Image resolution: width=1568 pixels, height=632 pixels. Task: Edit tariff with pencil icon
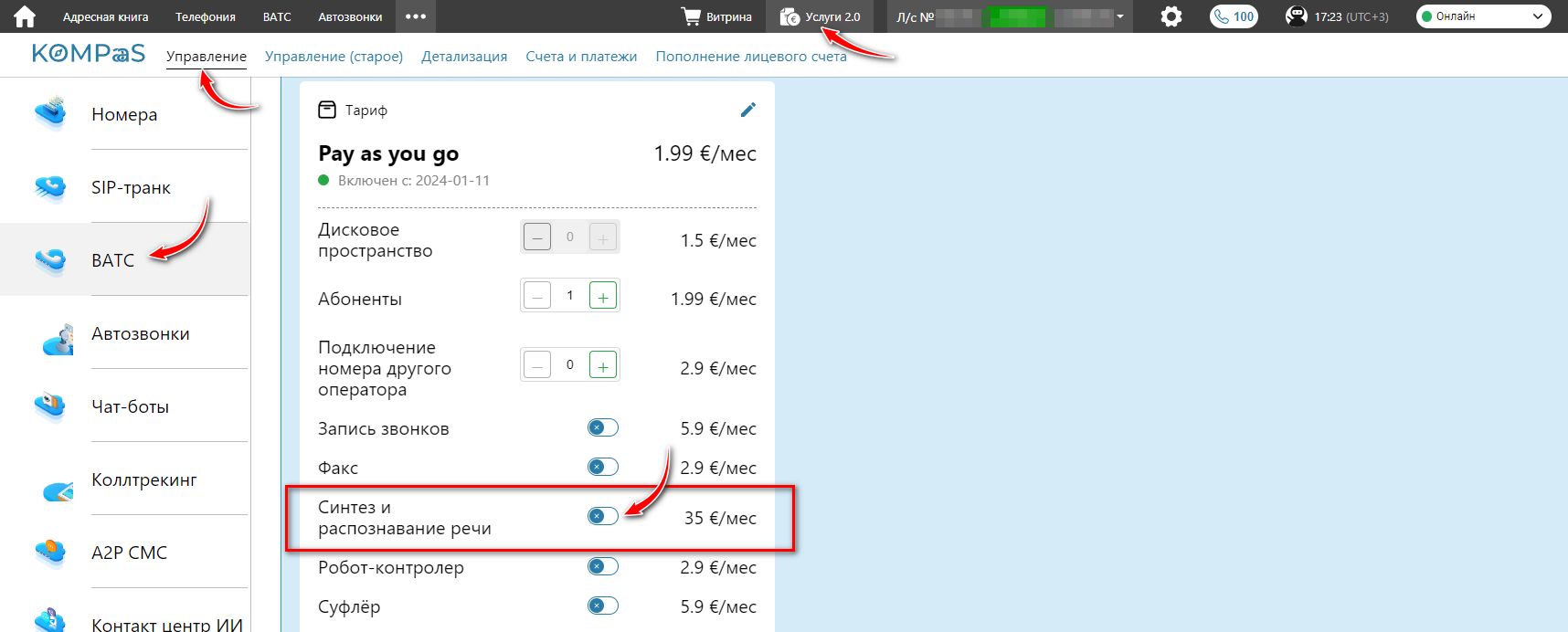click(747, 110)
